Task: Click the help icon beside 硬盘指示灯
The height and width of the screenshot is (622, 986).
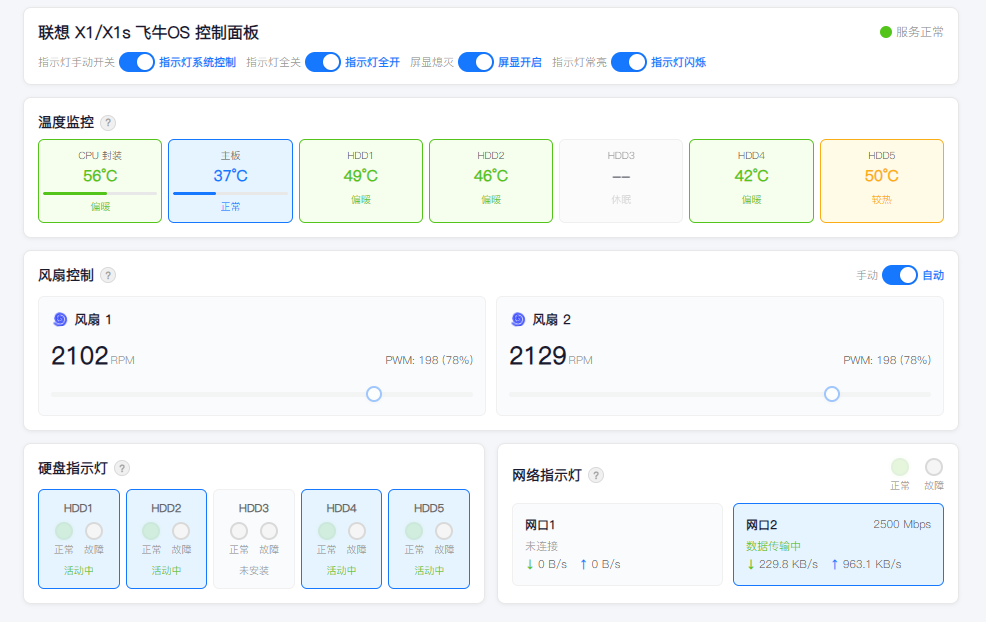Action: click(122, 468)
